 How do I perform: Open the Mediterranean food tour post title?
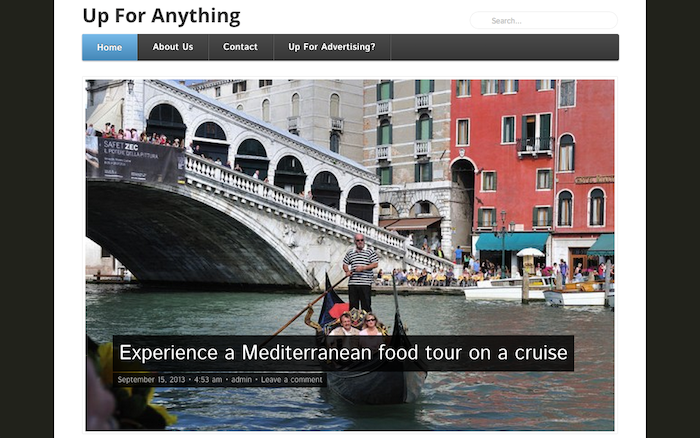pos(343,353)
